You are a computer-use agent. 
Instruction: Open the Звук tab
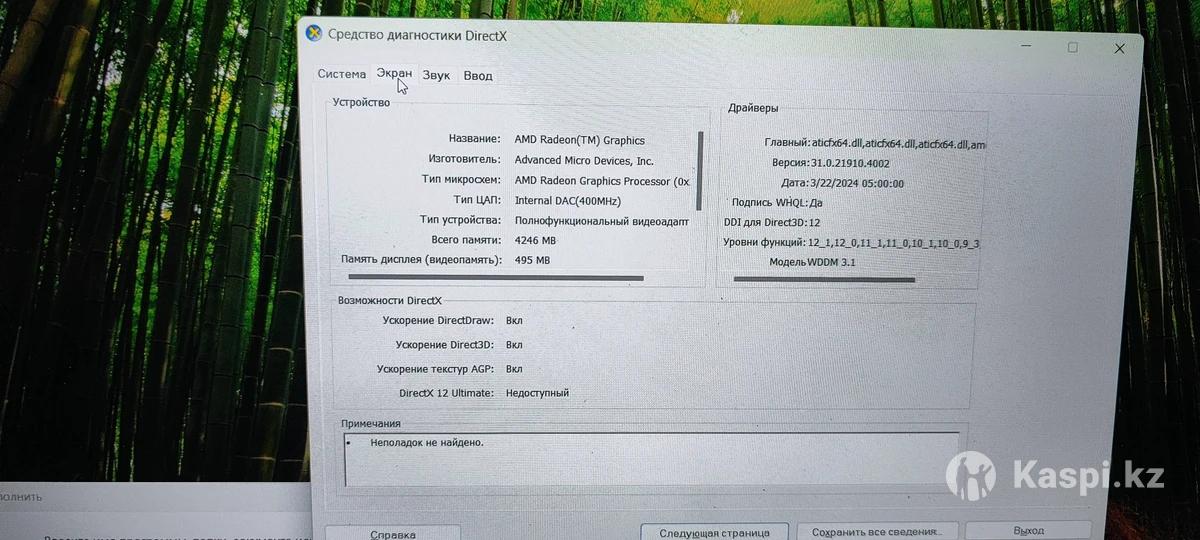point(436,75)
